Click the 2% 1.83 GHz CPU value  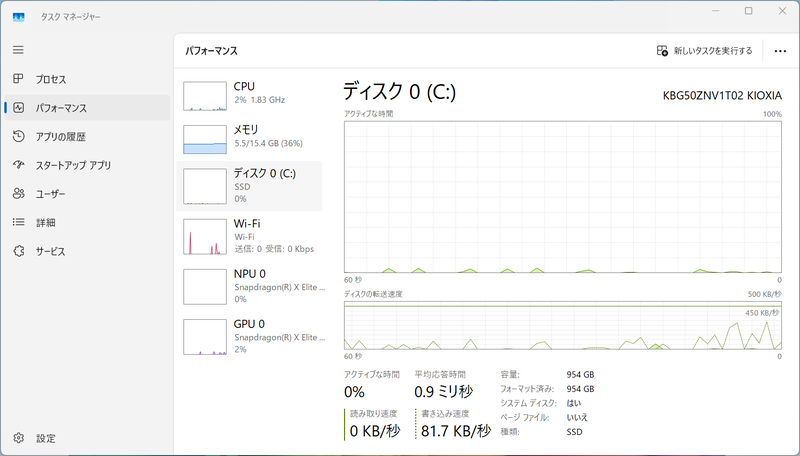click(260, 100)
